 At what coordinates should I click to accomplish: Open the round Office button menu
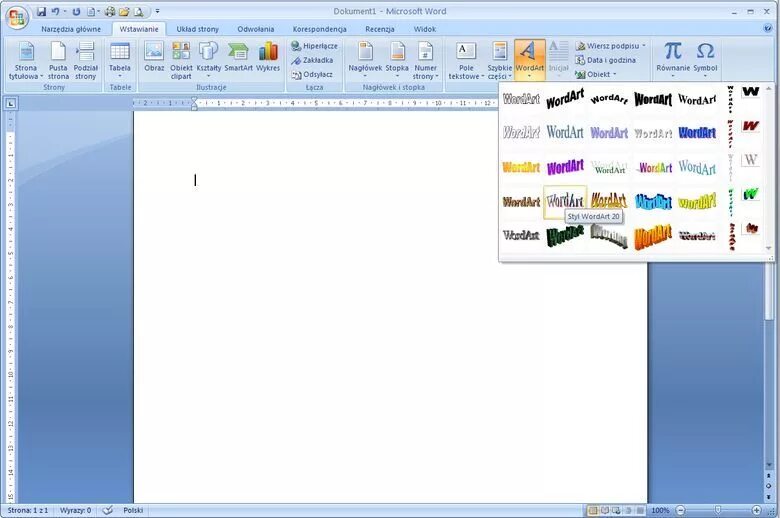pyautogui.click(x=16, y=17)
